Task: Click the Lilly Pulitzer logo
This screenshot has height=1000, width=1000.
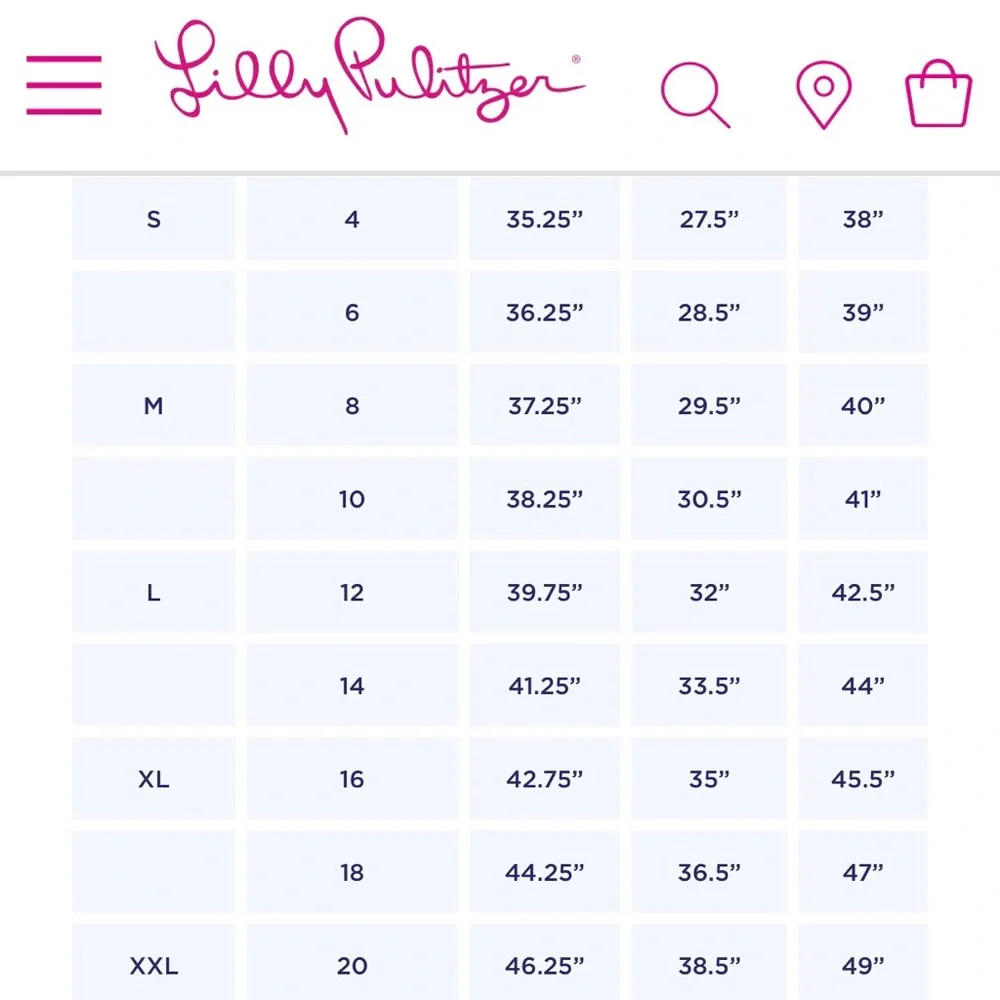Action: (368, 78)
